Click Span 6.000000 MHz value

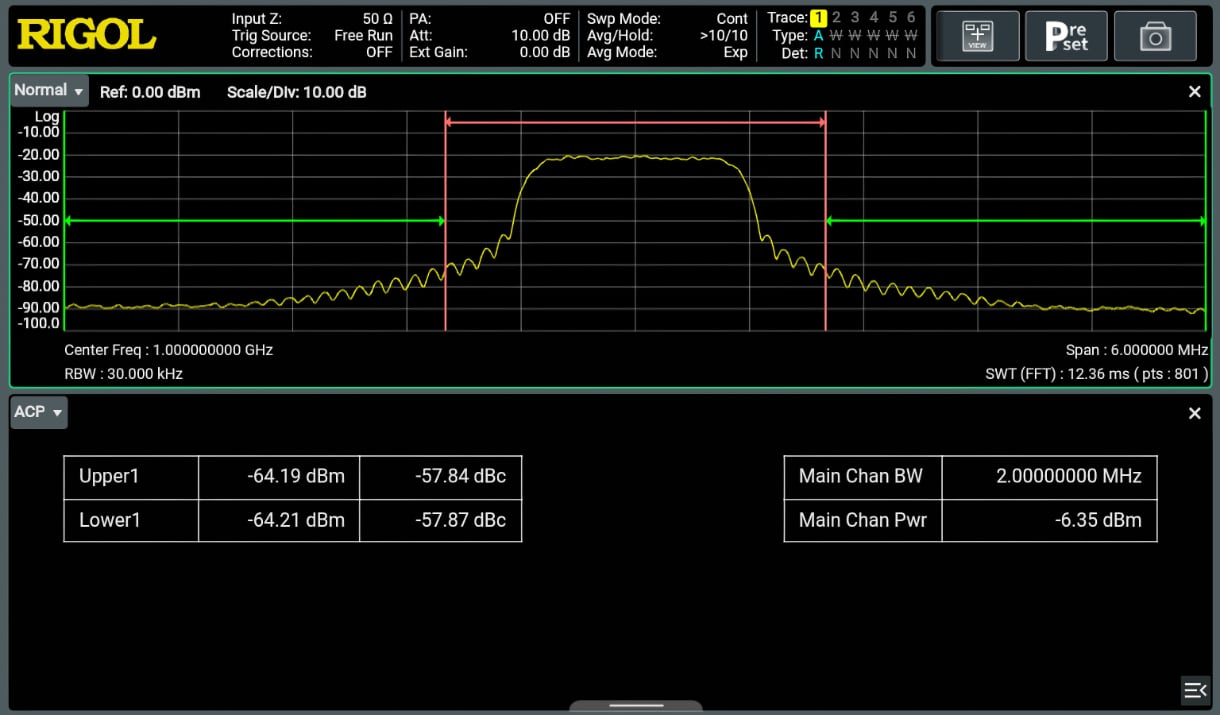pyautogui.click(x=1137, y=350)
